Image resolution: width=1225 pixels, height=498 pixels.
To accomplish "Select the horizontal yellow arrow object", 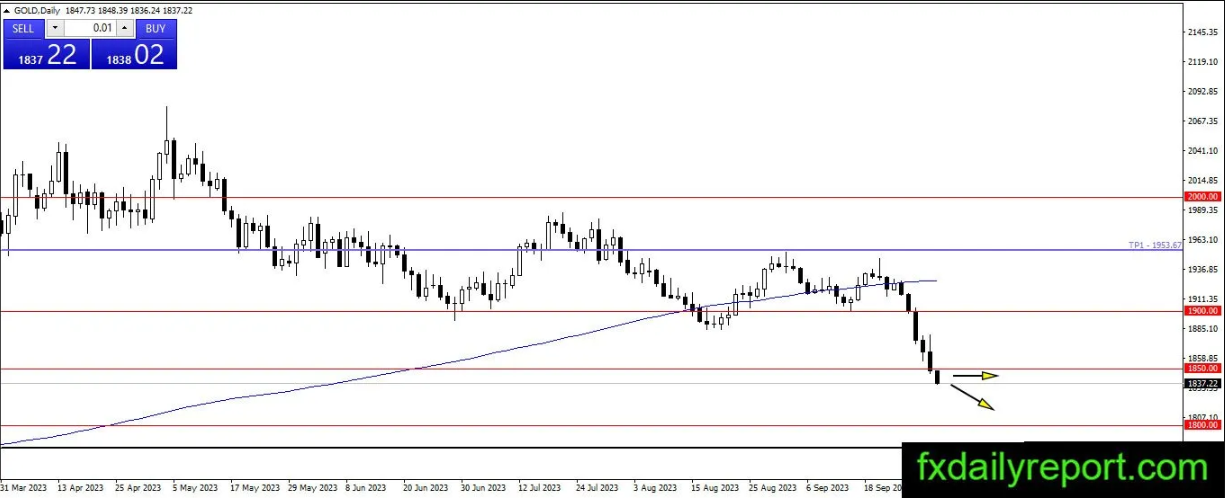I will click(975, 376).
